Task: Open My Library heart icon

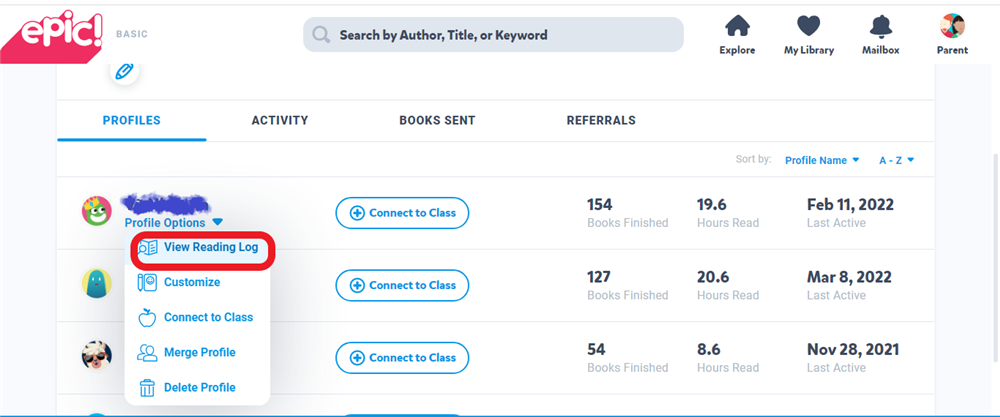Action: coord(809,26)
